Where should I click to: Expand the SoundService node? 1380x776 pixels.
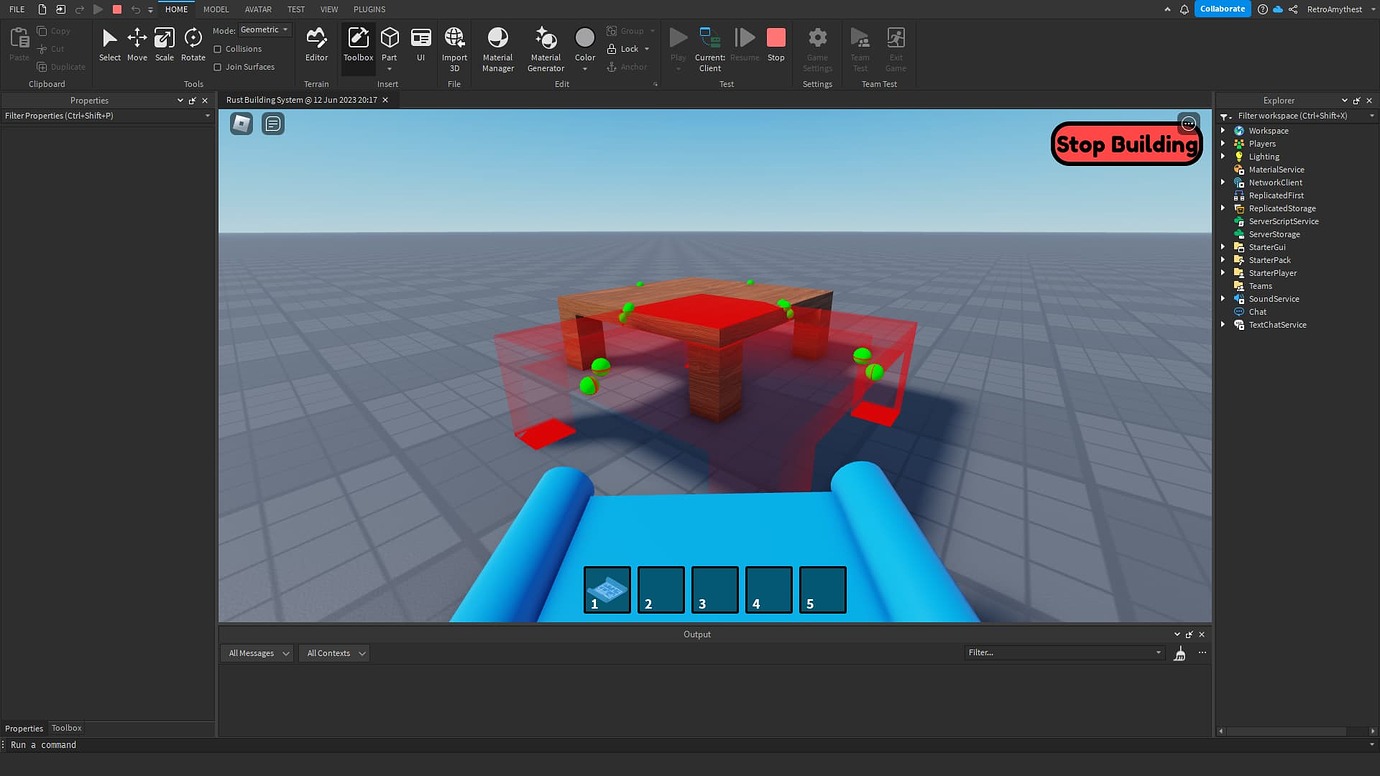1223,299
